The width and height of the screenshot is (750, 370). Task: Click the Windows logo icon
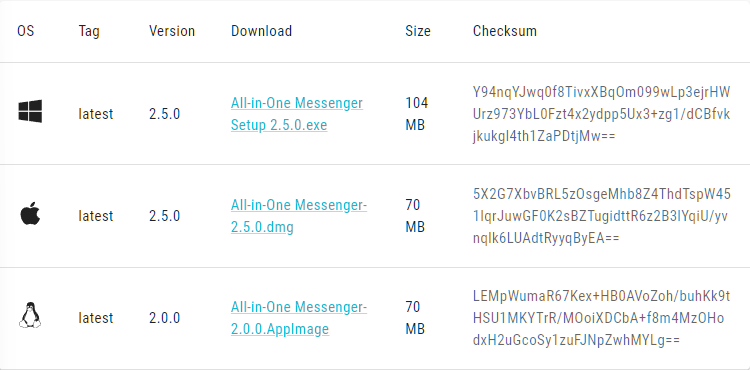(x=30, y=111)
